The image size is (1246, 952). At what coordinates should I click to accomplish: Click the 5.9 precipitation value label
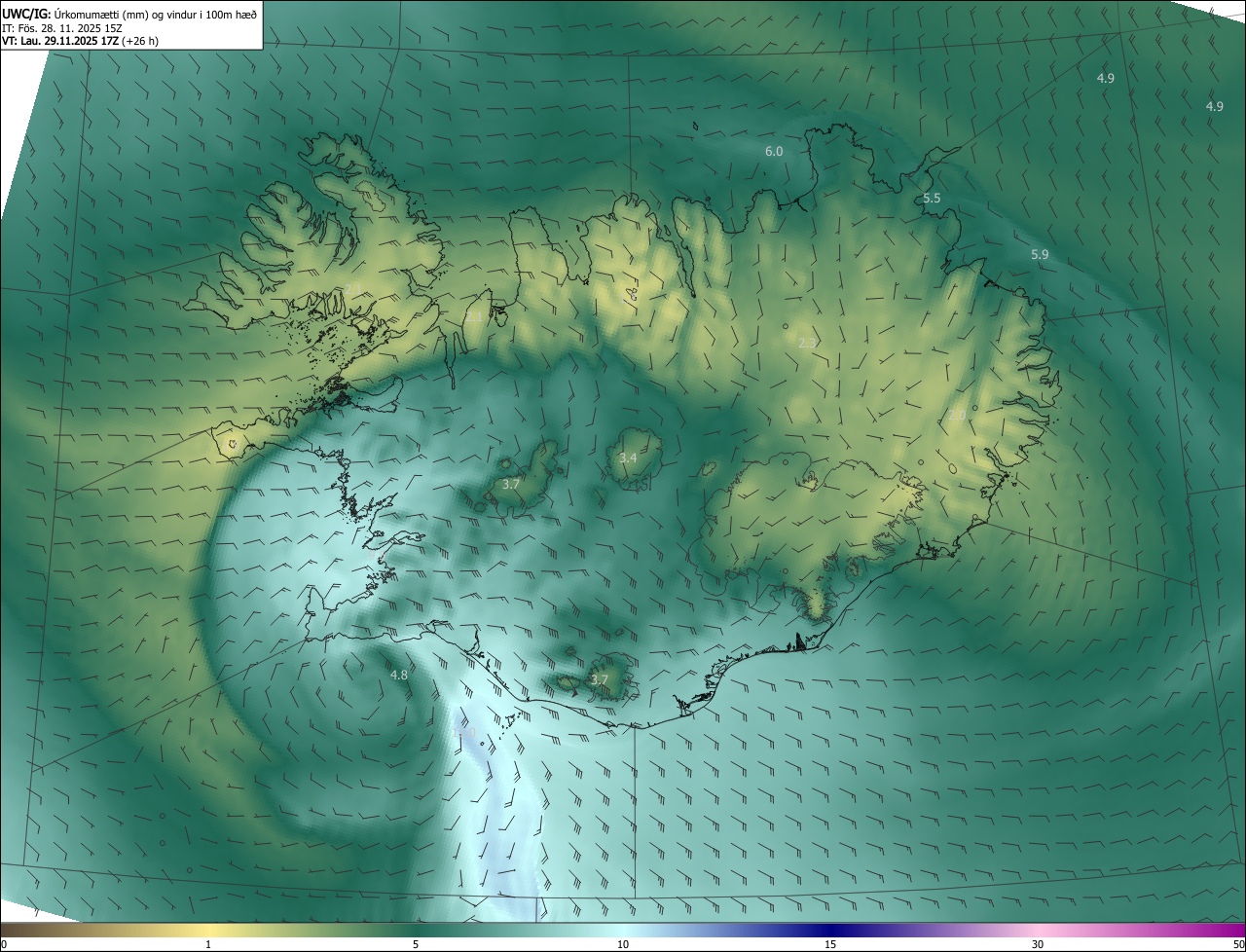(1040, 255)
